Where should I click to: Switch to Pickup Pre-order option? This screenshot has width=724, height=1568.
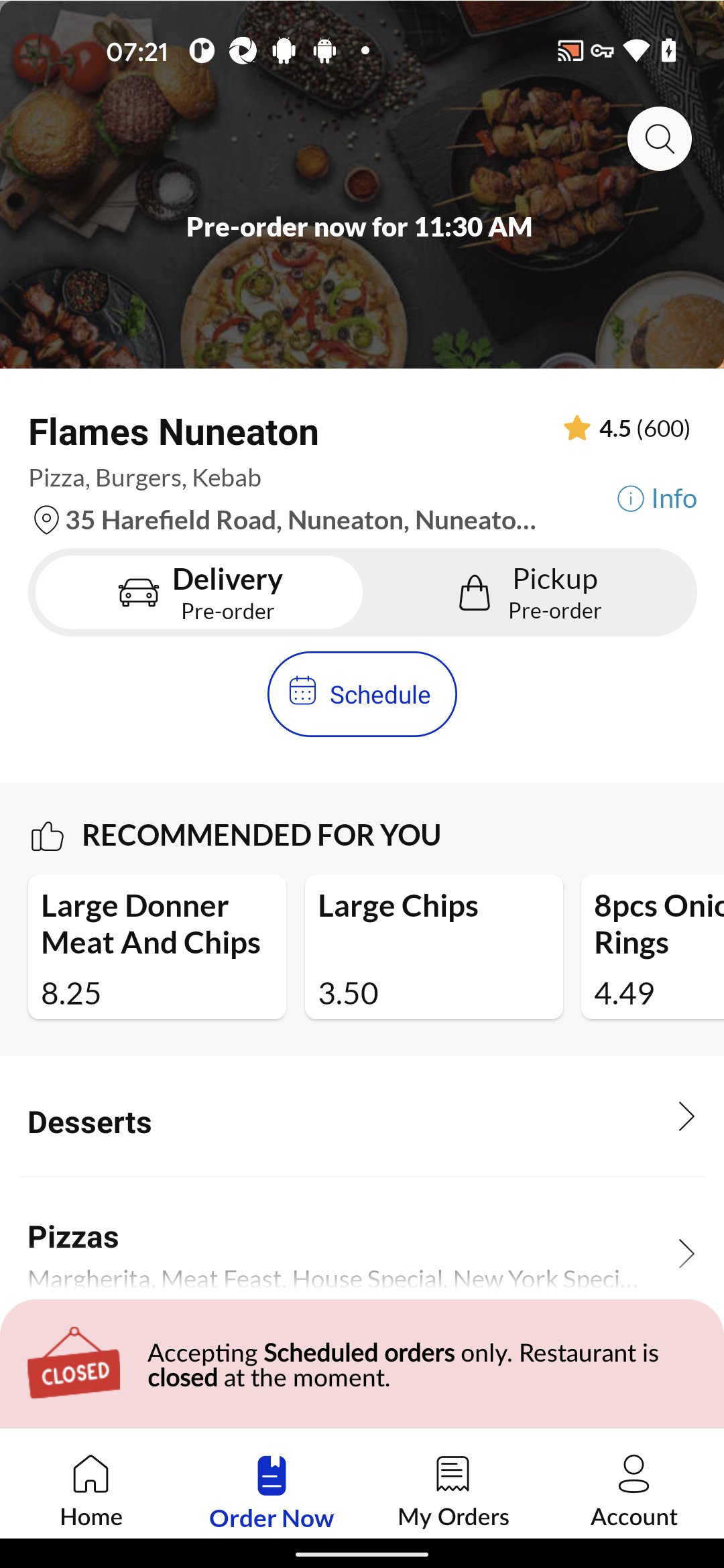point(530,592)
